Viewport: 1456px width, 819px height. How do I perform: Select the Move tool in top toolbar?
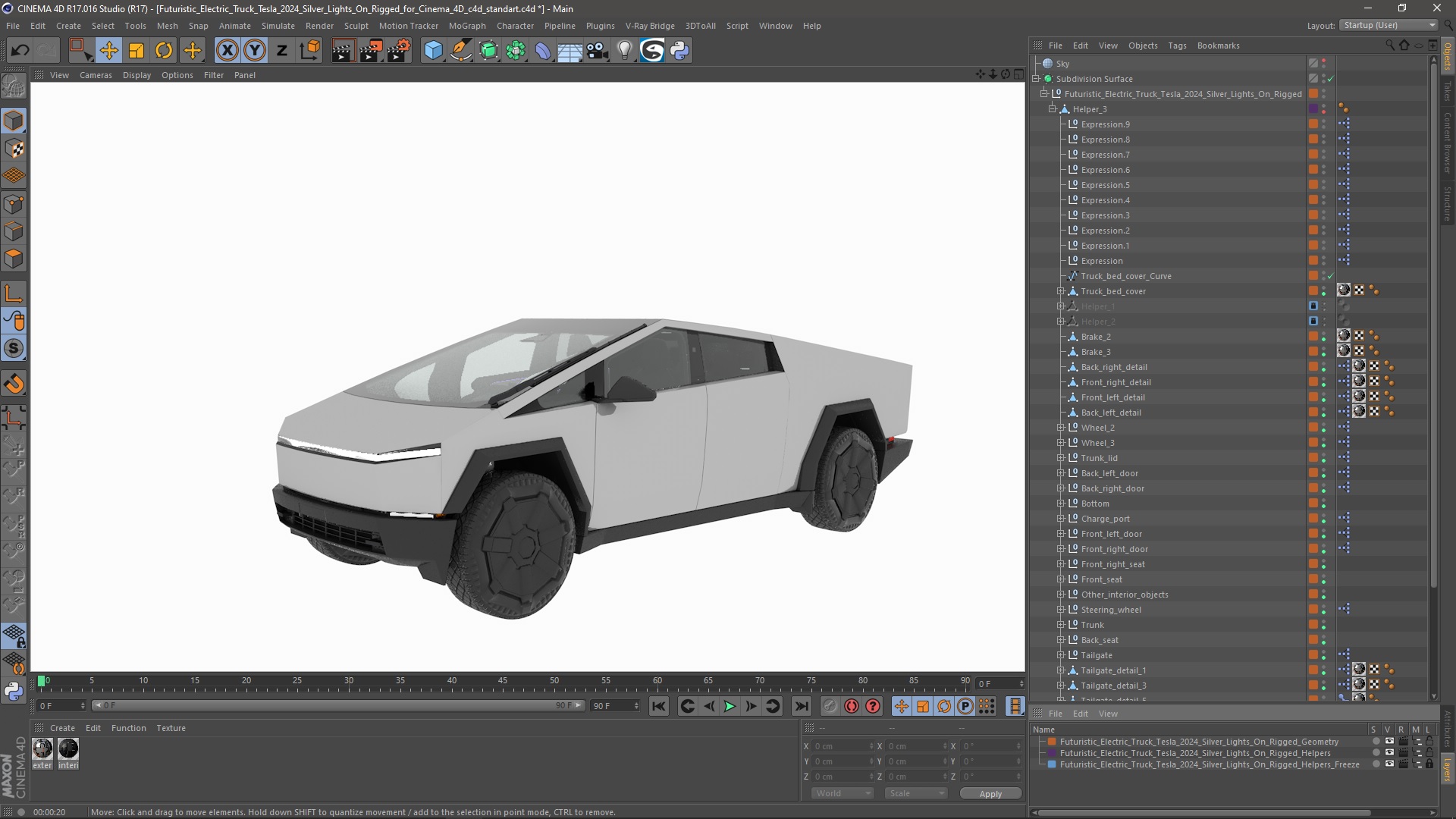point(108,50)
